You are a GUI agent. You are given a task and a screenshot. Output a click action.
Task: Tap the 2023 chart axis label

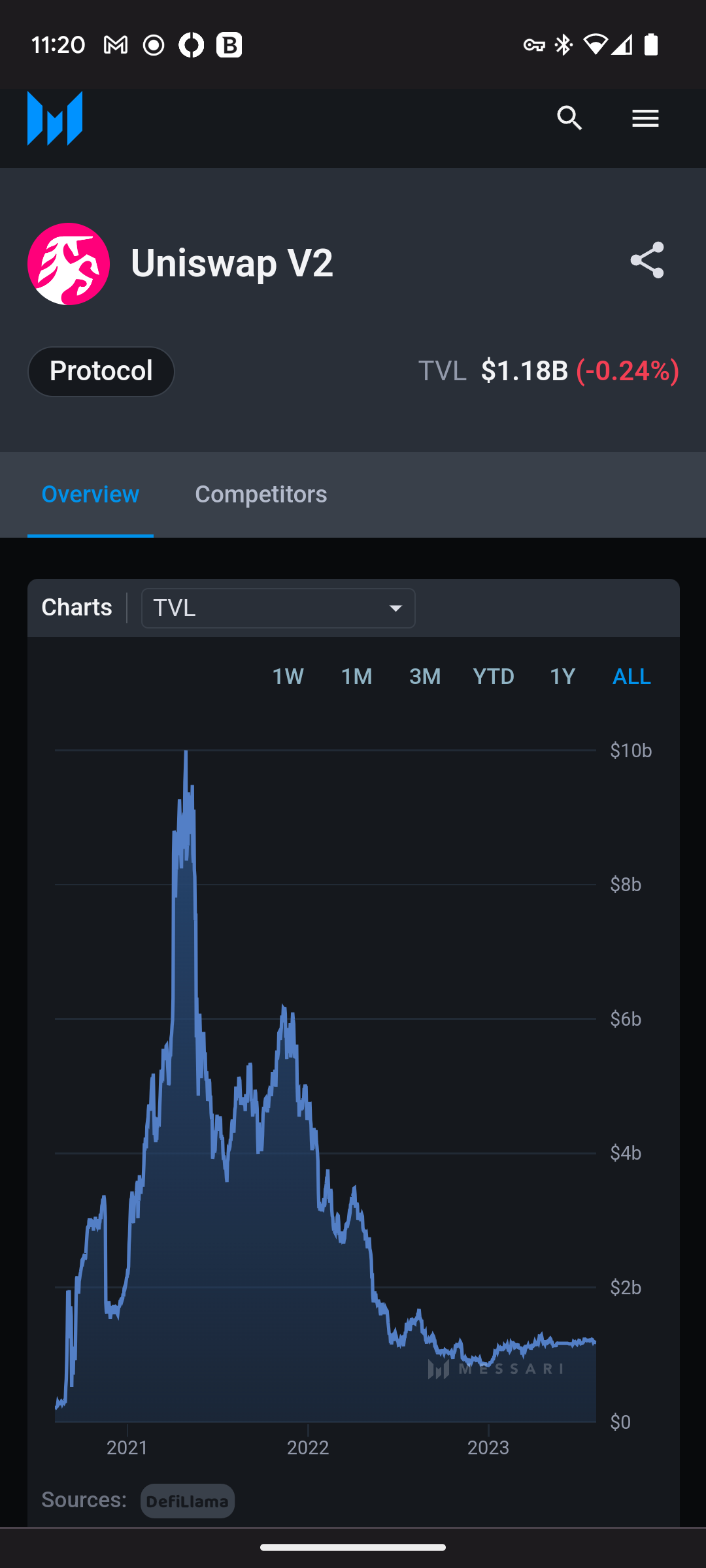point(488,1448)
